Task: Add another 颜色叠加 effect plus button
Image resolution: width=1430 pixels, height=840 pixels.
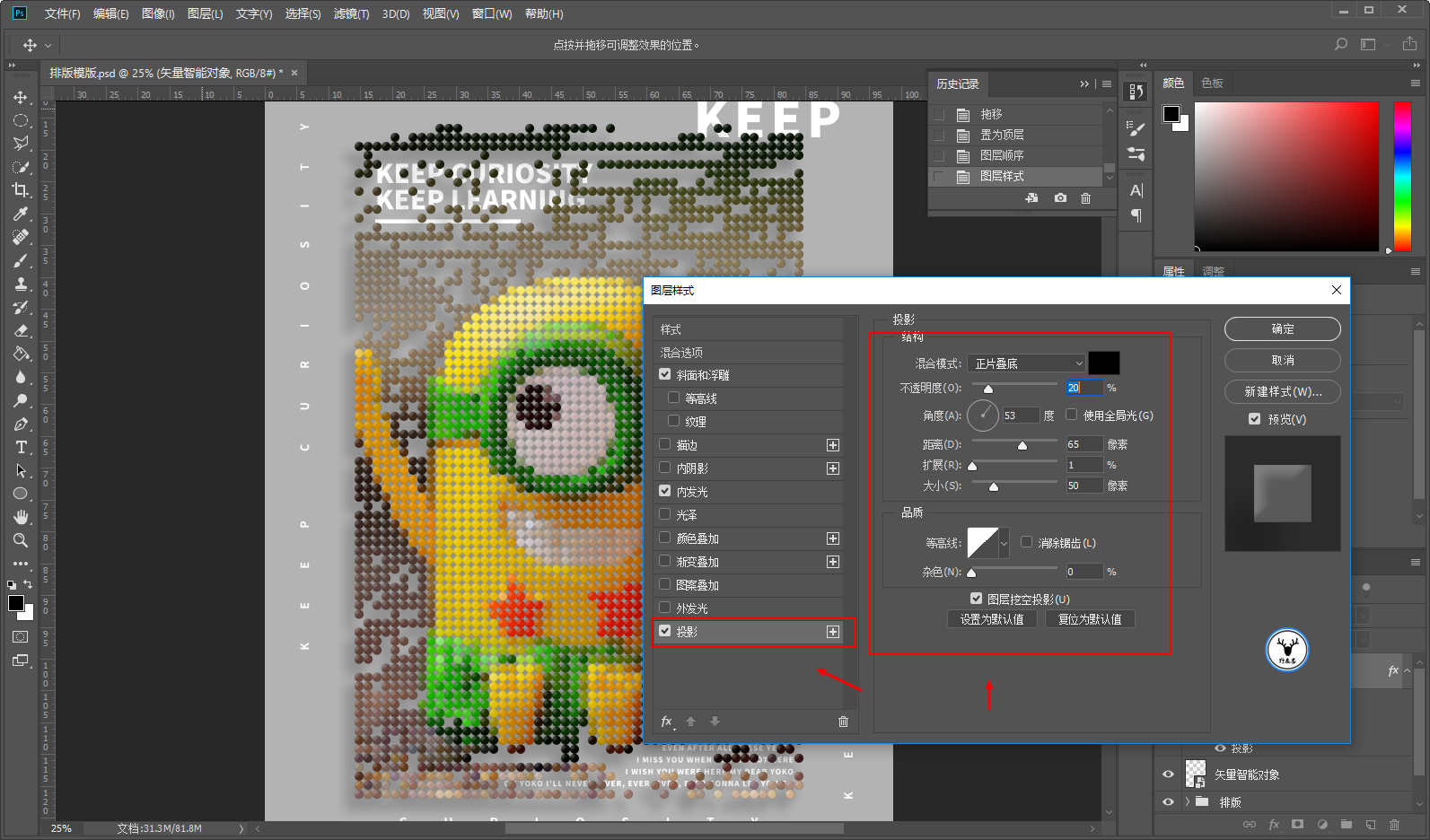Action: 833,538
